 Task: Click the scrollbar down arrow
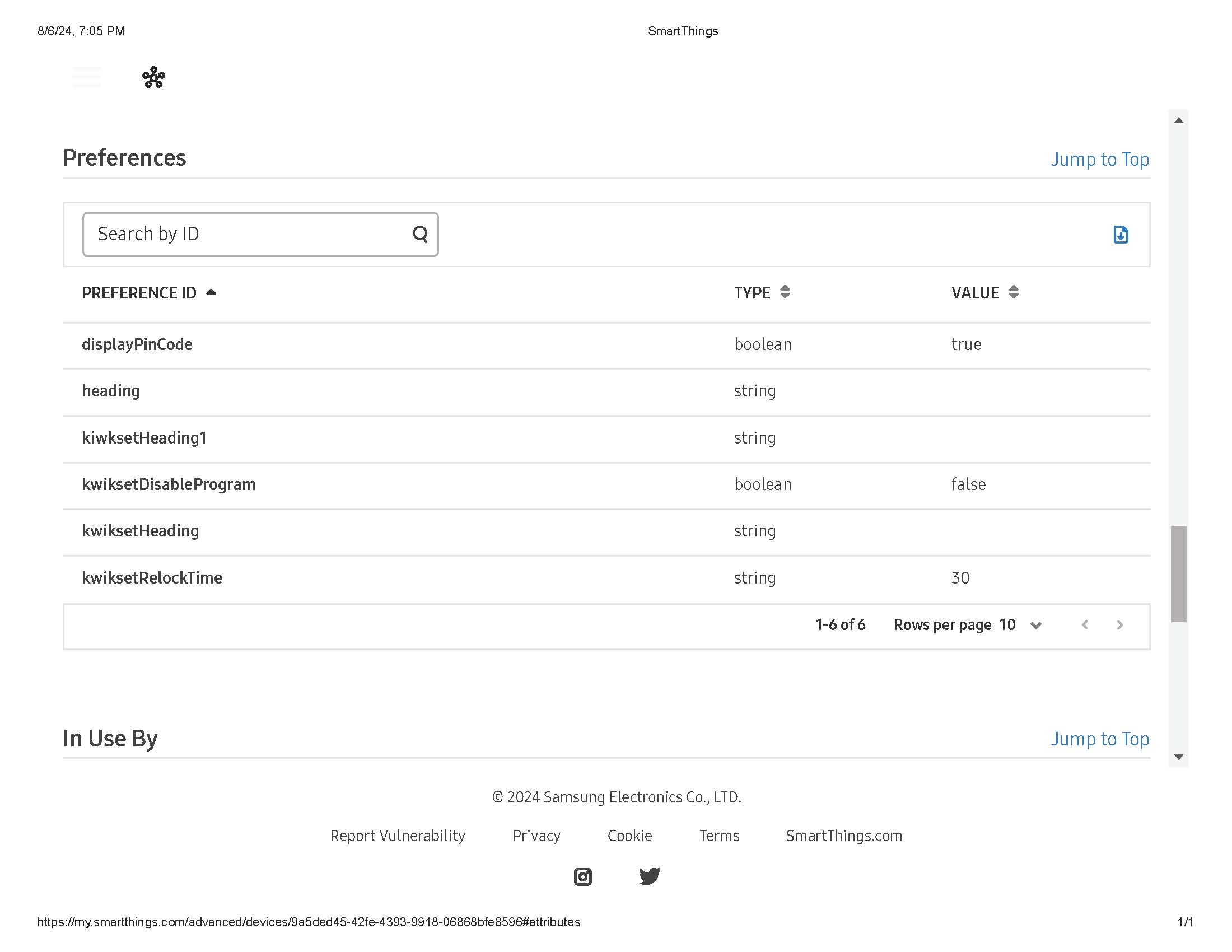coord(1178,758)
